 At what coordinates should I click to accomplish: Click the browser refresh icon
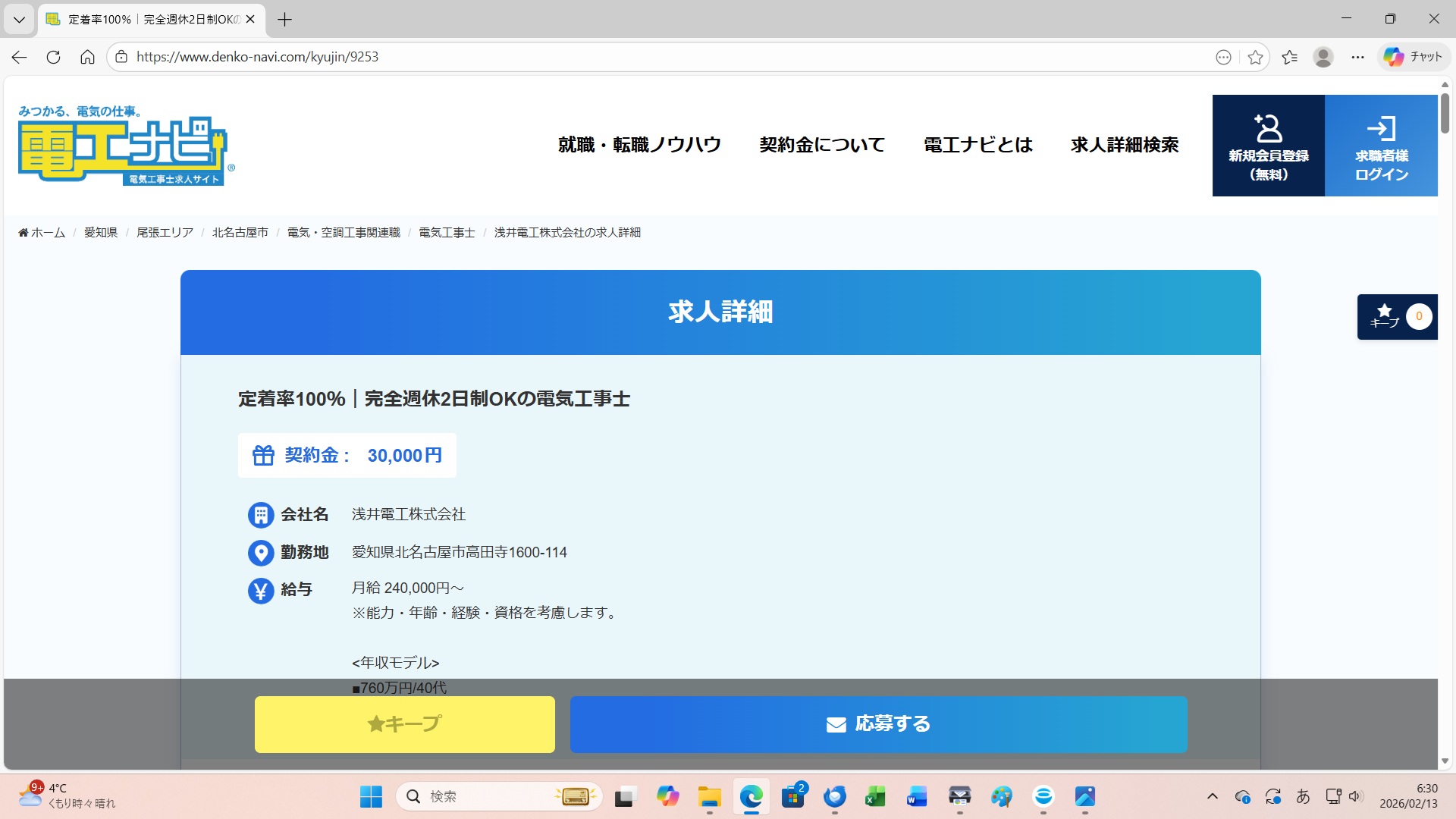tap(53, 57)
